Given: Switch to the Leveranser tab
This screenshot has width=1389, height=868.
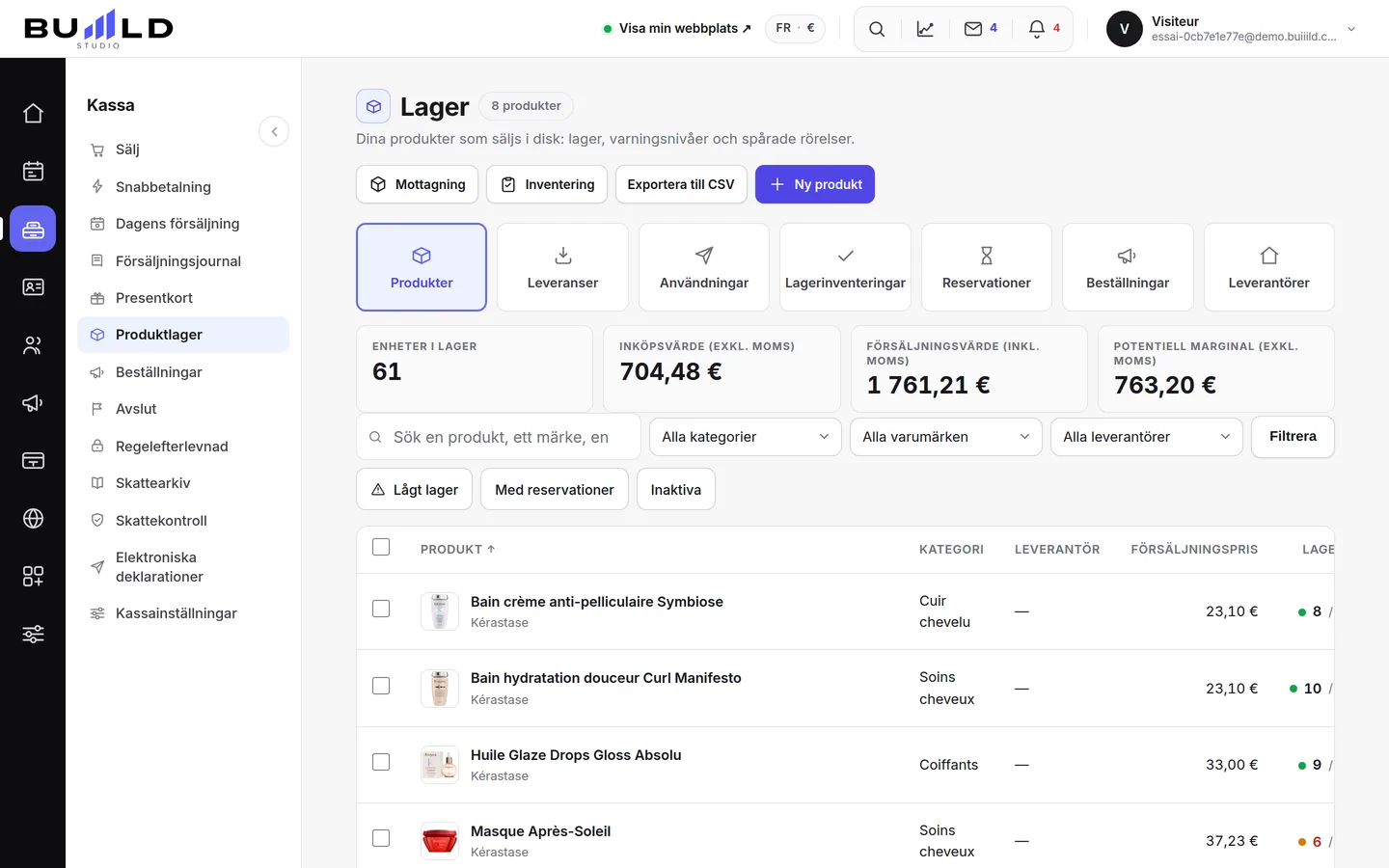Looking at the screenshot, I should (562, 267).
